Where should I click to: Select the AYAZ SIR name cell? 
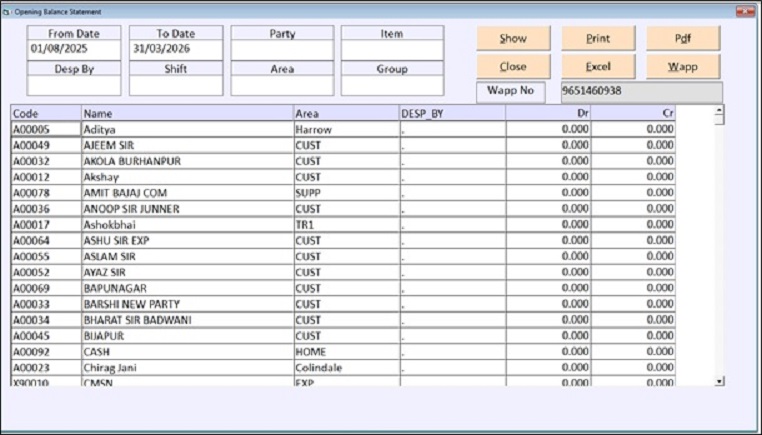(188, 272)
